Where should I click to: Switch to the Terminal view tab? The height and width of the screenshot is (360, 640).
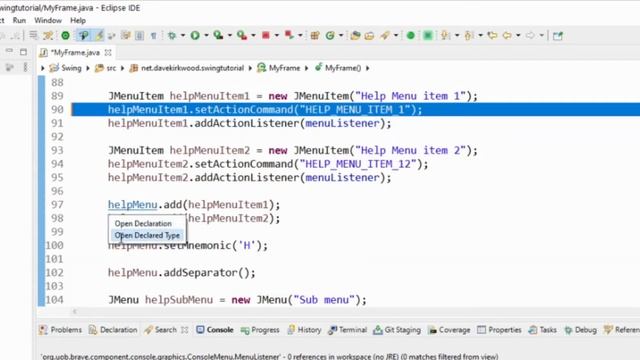point(347,330)
